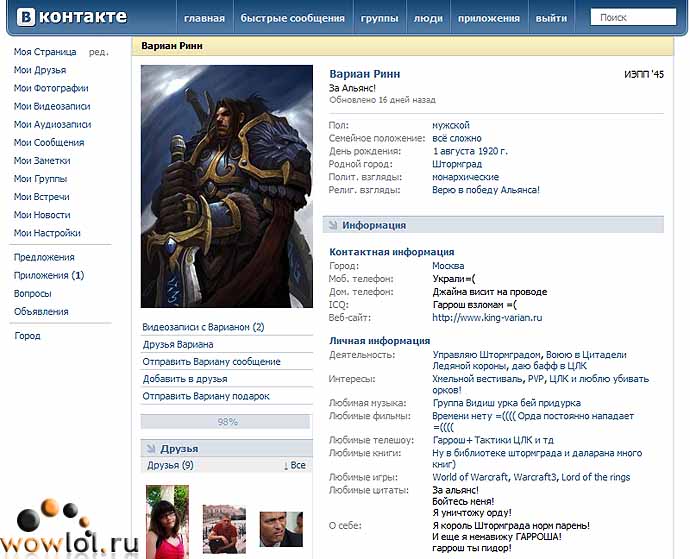Viewport: 690px width, 559px height.
Task: Open http://www.king-varian.ru website link
Action: 487,317
